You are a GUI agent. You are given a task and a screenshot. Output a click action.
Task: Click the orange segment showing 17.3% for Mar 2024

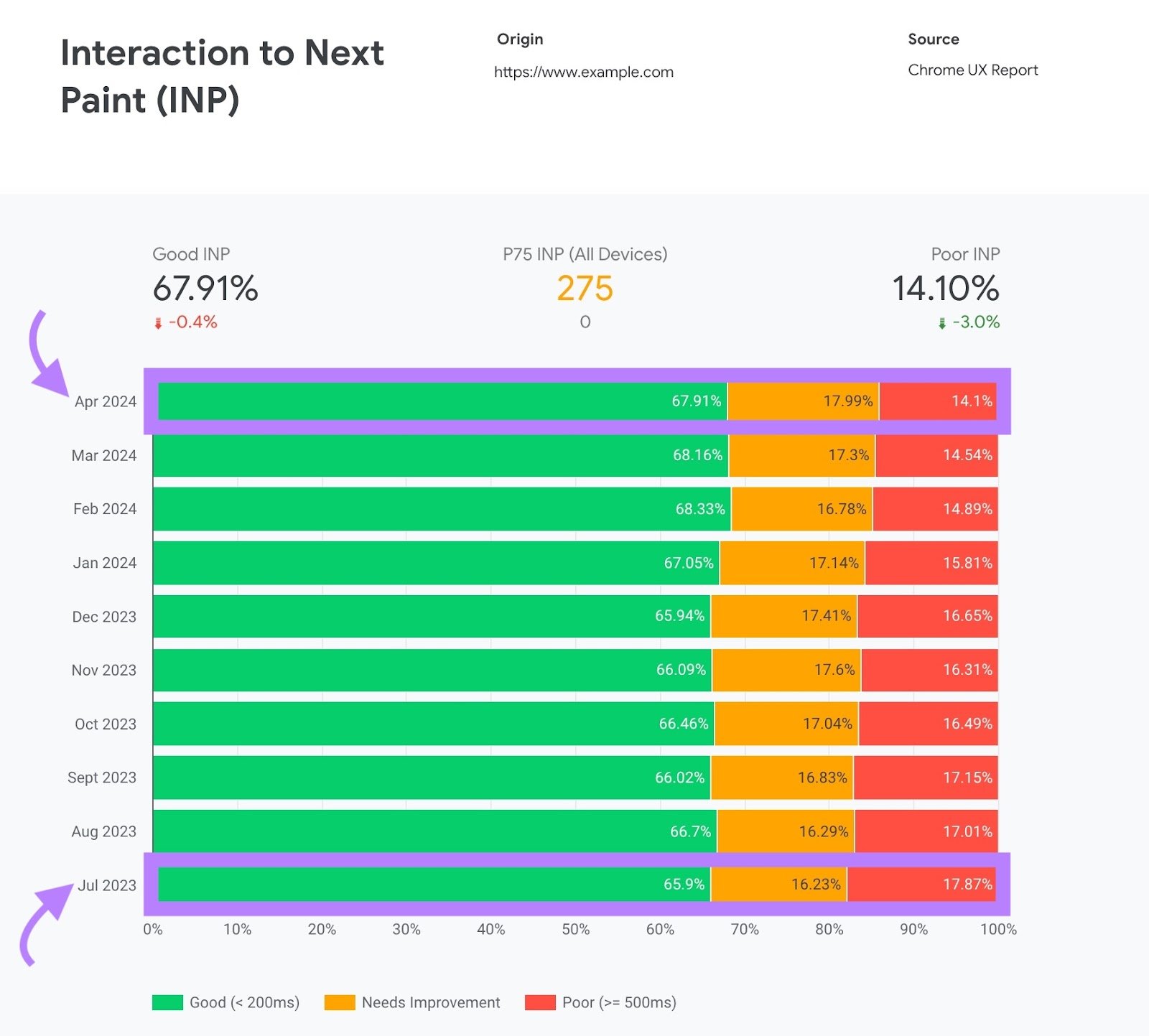click(x=801, y=455)
